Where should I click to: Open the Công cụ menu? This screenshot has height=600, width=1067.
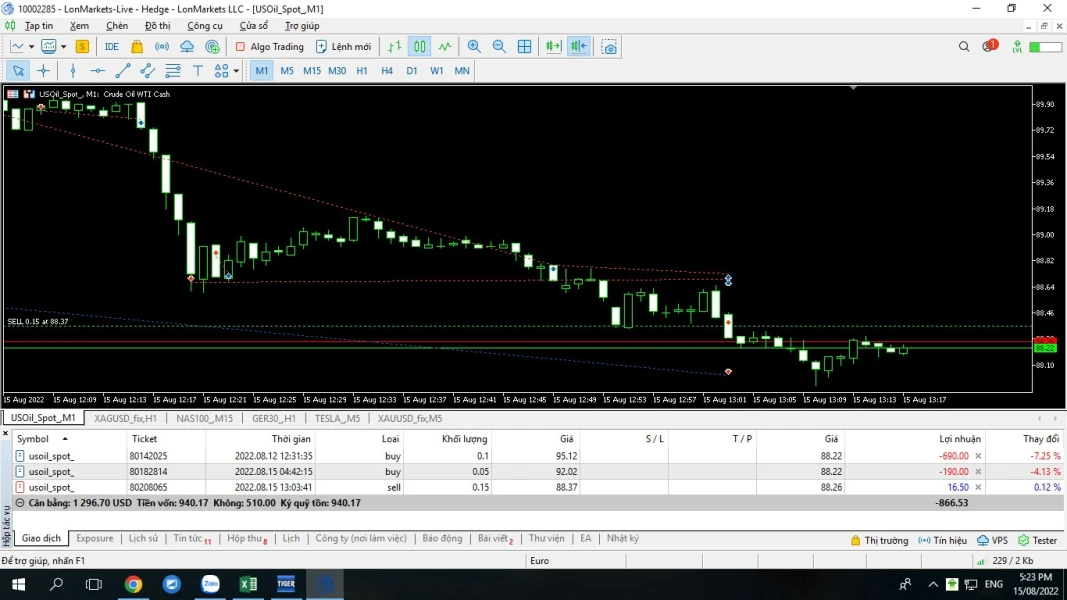[205, 26]
